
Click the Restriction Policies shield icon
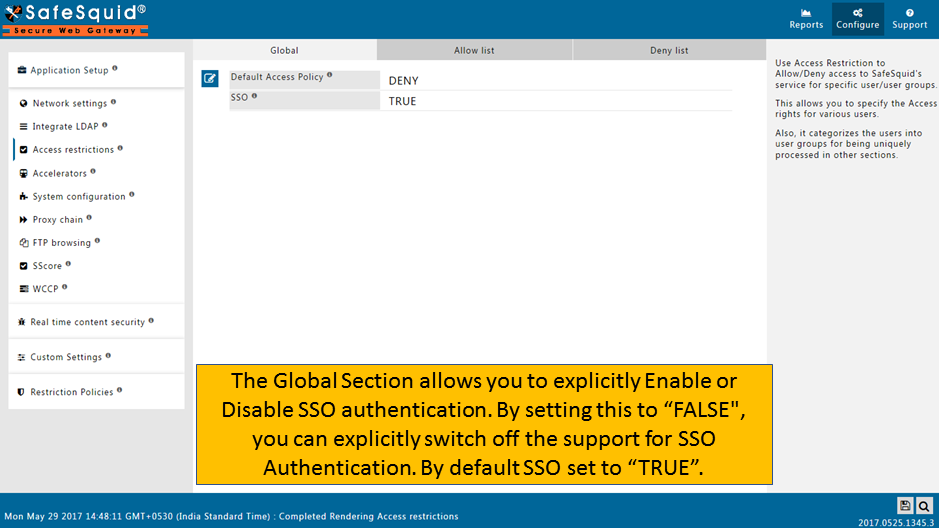click(x=21, y=392)
